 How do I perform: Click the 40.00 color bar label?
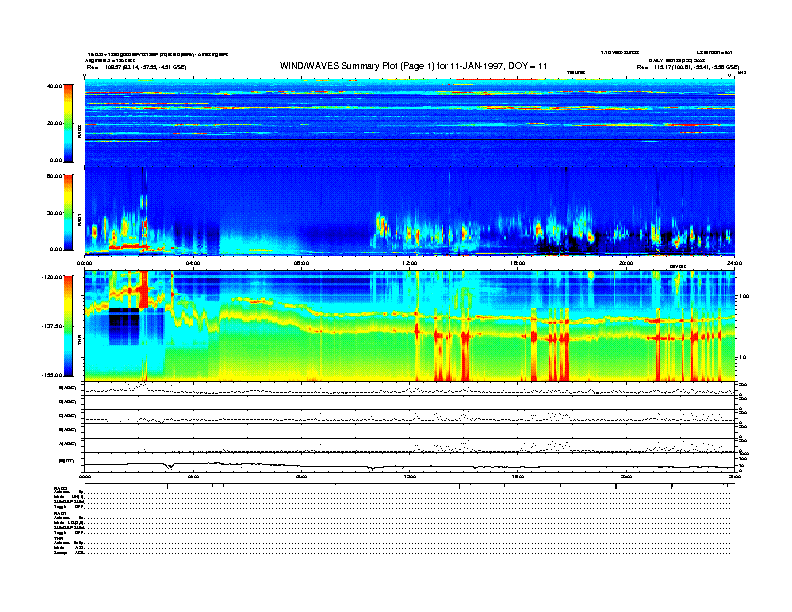click(55, 86)
